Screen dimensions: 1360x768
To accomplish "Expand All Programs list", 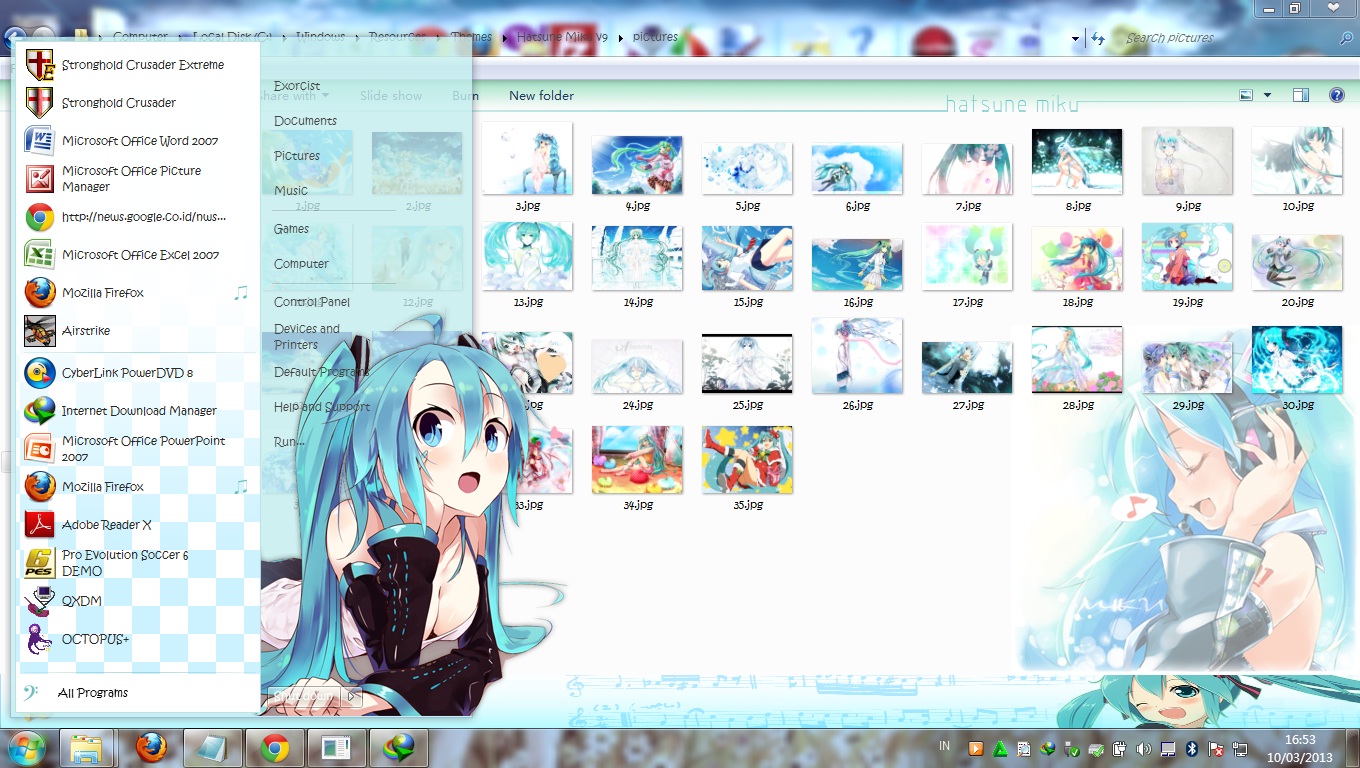I will pyautogui.click(x=92, y=693).
